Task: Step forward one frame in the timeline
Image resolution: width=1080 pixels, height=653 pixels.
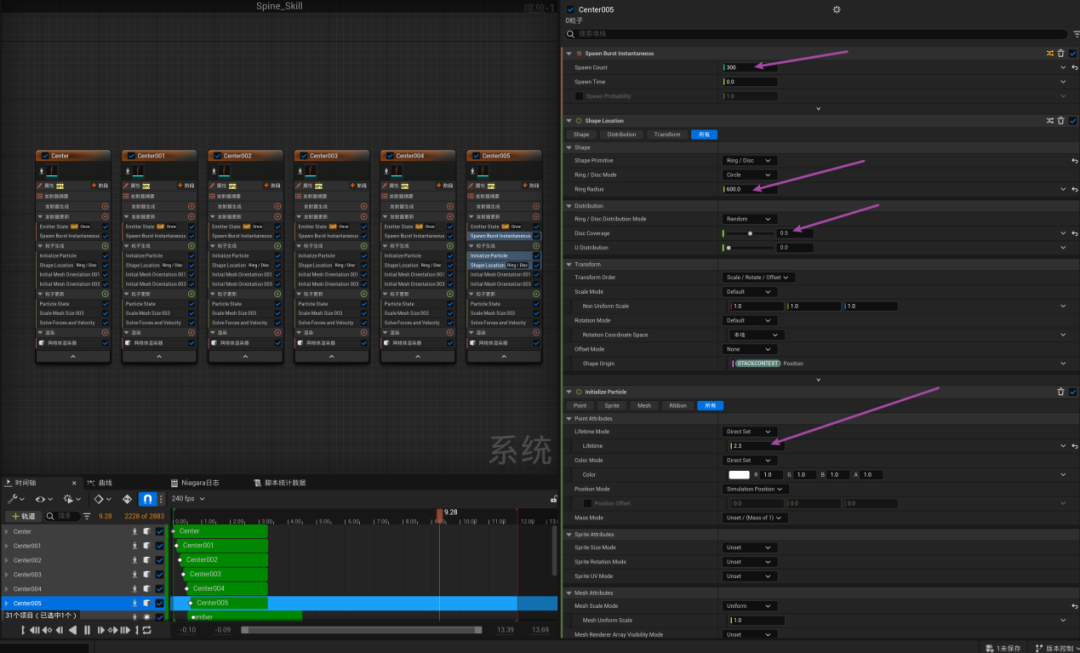Action: pyautogui.click(x=101, y=630)
